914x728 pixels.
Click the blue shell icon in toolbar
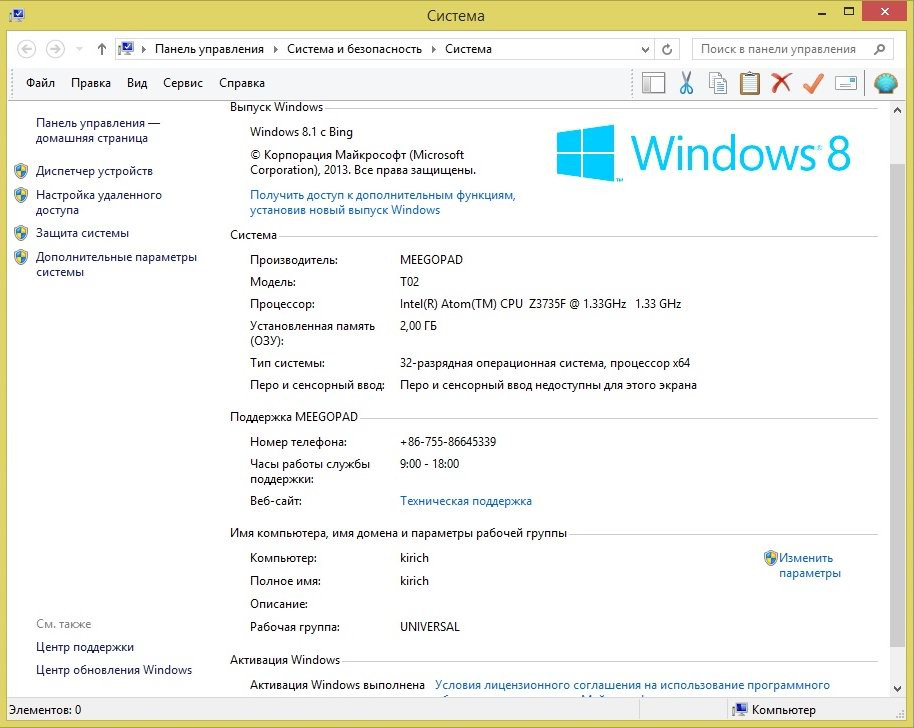[885, 83]
